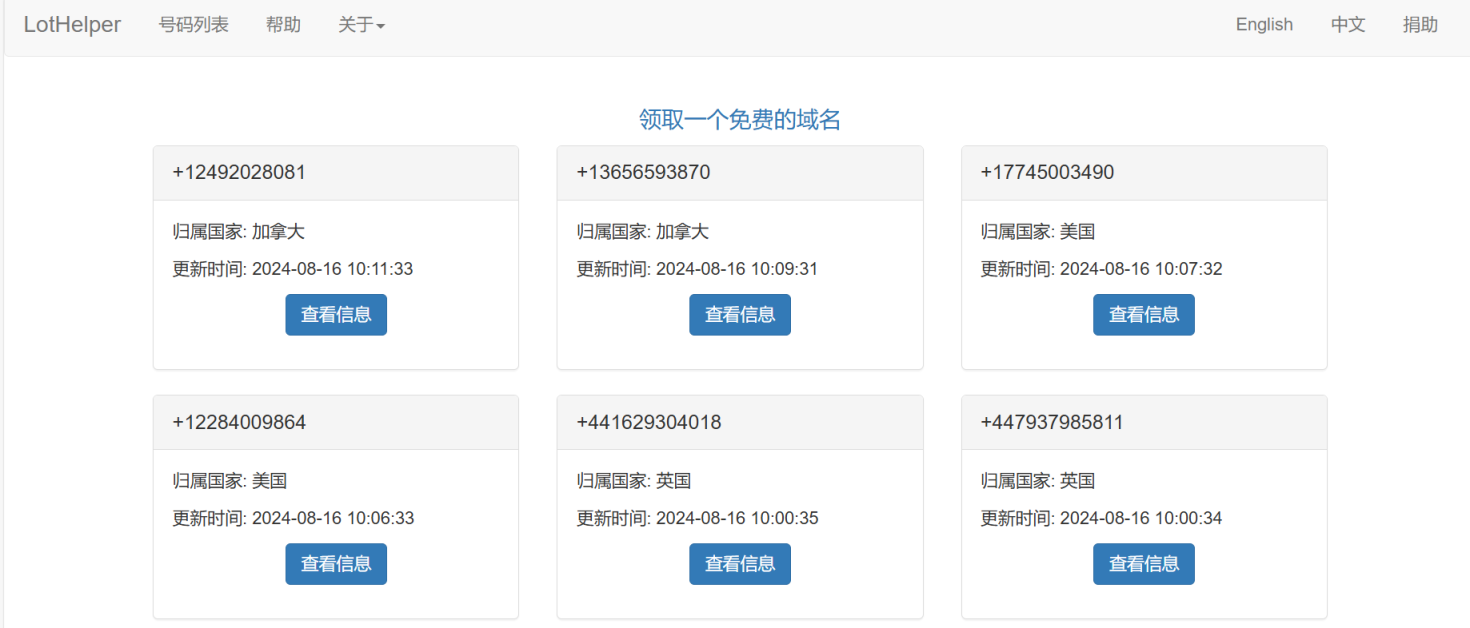Viewport: 1470px width, 628px height.
Task: Click the 领取一个免费的域名 headline link
Action: (x=740, y=120)
